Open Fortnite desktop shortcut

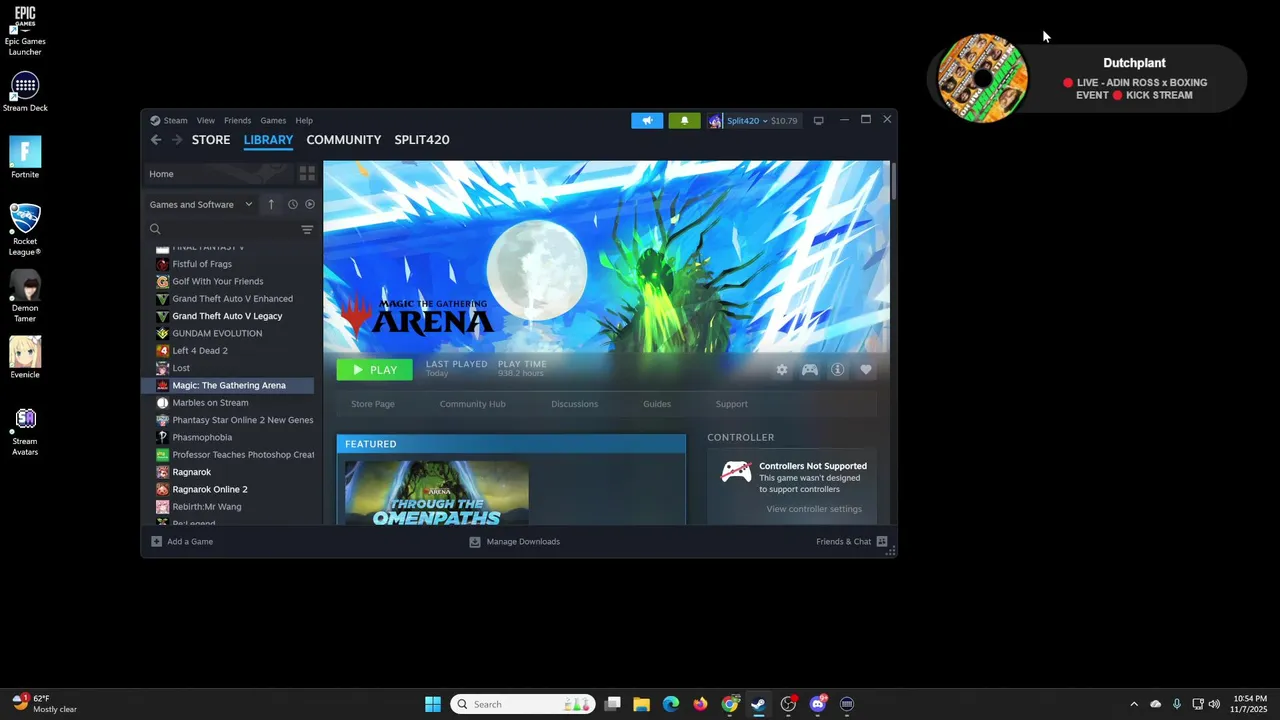[25, 157]
